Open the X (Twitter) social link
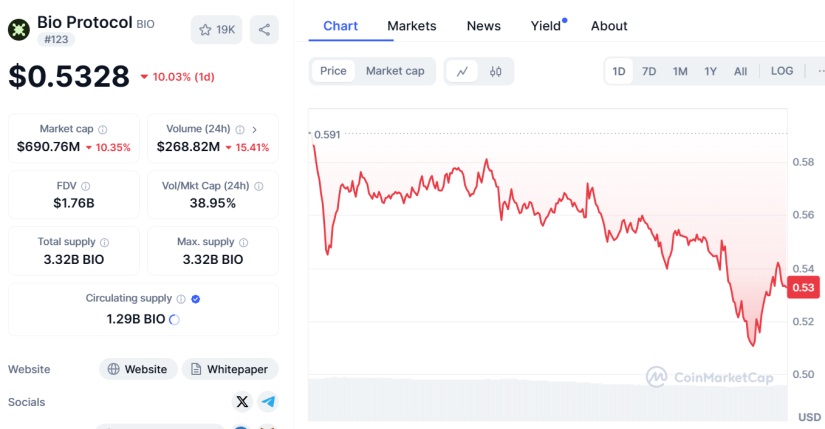 pyautogui.click(x=242, y=402)
